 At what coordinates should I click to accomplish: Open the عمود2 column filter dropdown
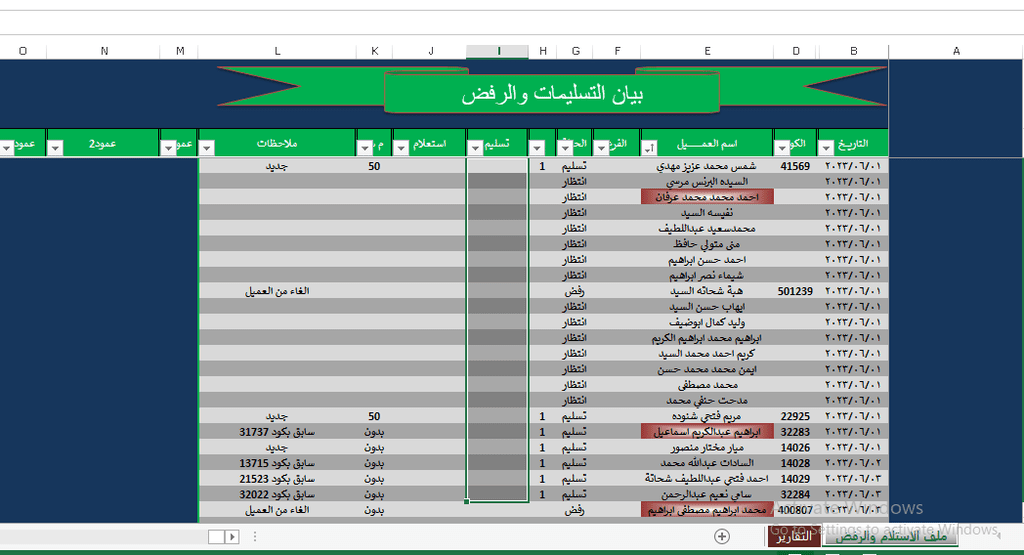pyautogui.click(x=55, y=148)
